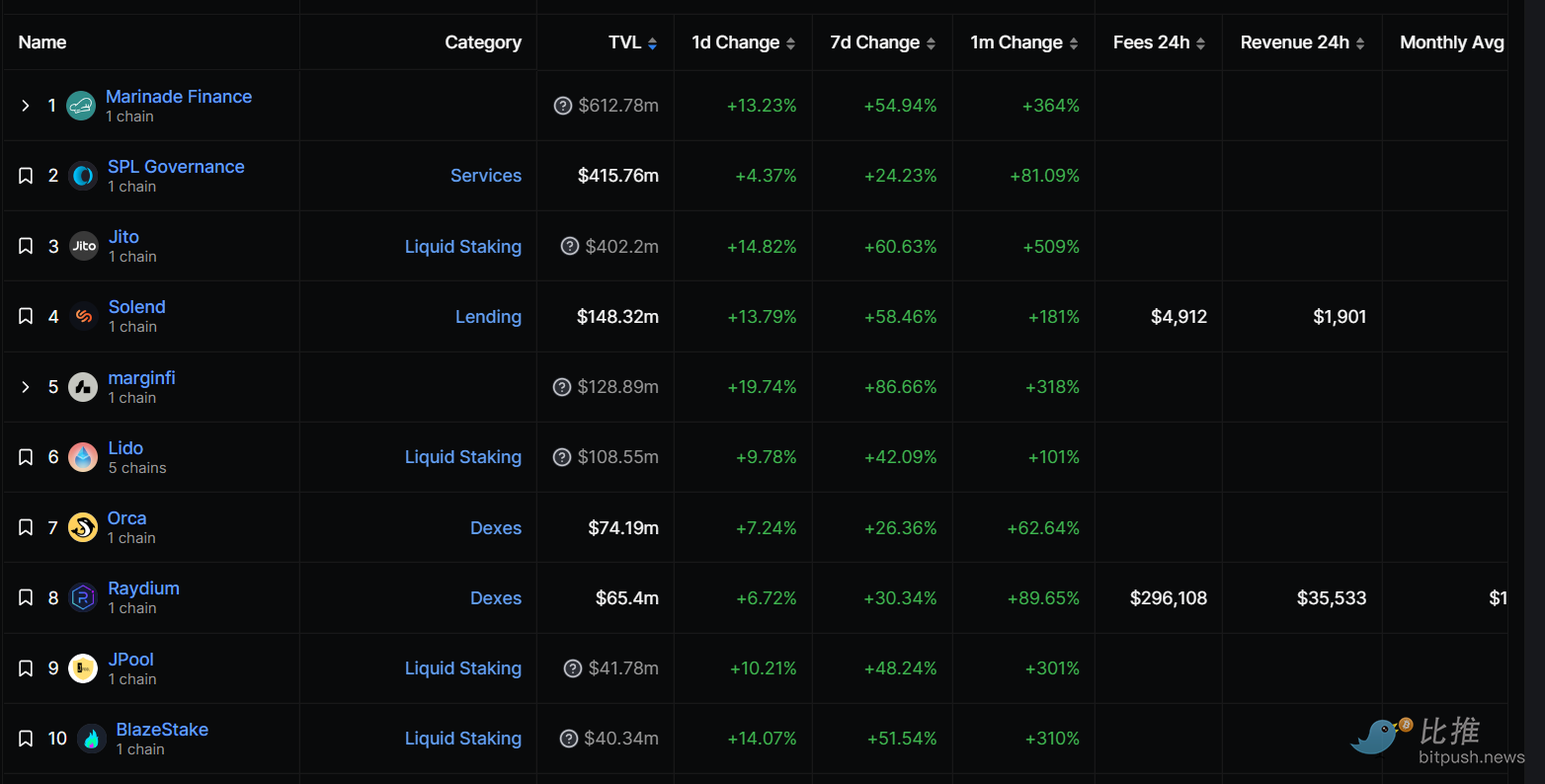Image resolution: width=1545 pixels, height=784 pixels.
Task: Open the JPool protocol link
Action: pyautogui.click(x=131, y=660)
